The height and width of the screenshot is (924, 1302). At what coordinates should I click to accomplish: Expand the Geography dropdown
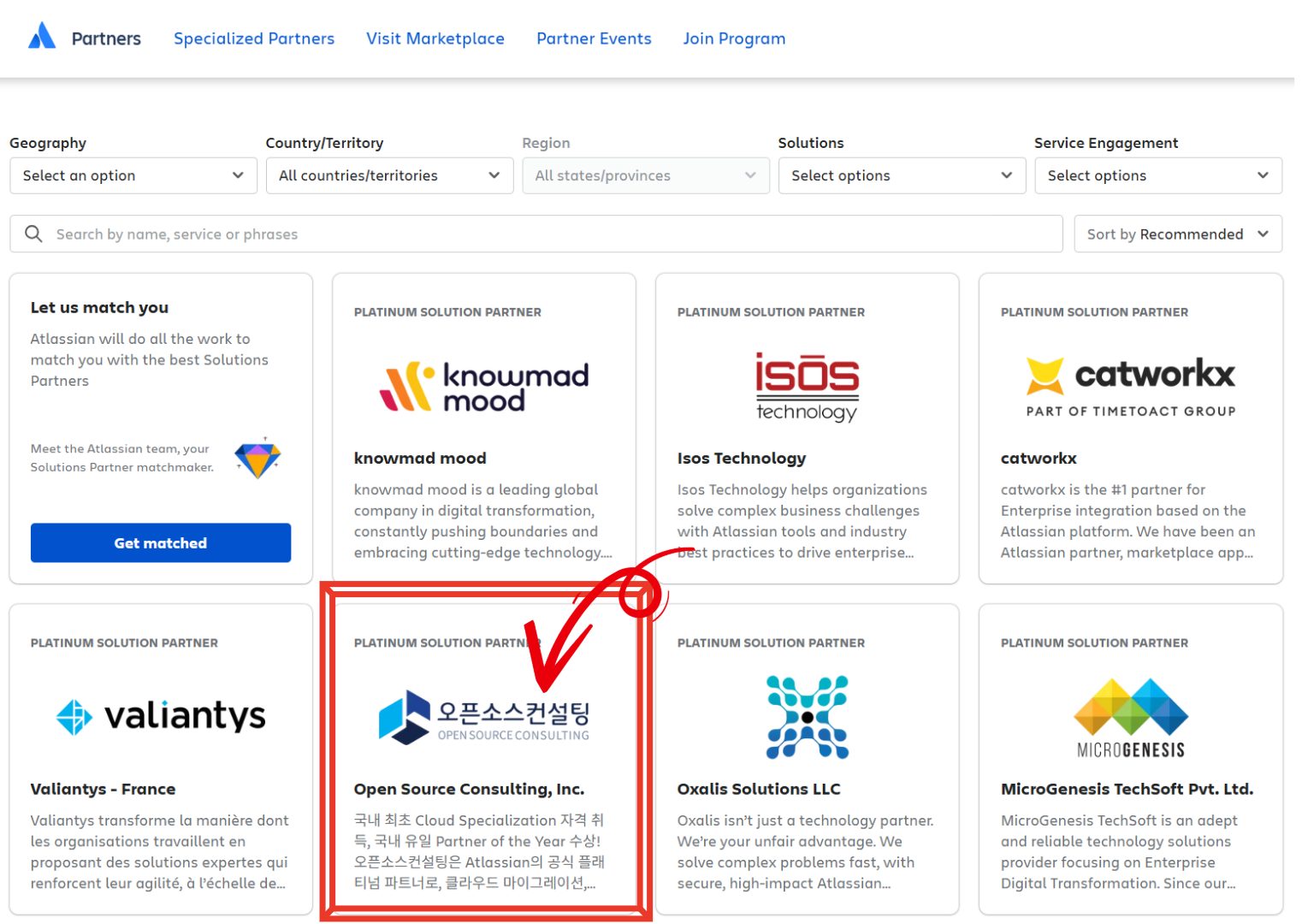[x=133, y=175]
